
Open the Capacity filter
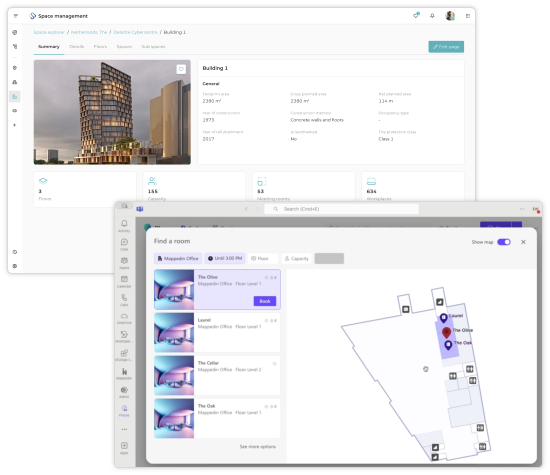click(297, 259)
